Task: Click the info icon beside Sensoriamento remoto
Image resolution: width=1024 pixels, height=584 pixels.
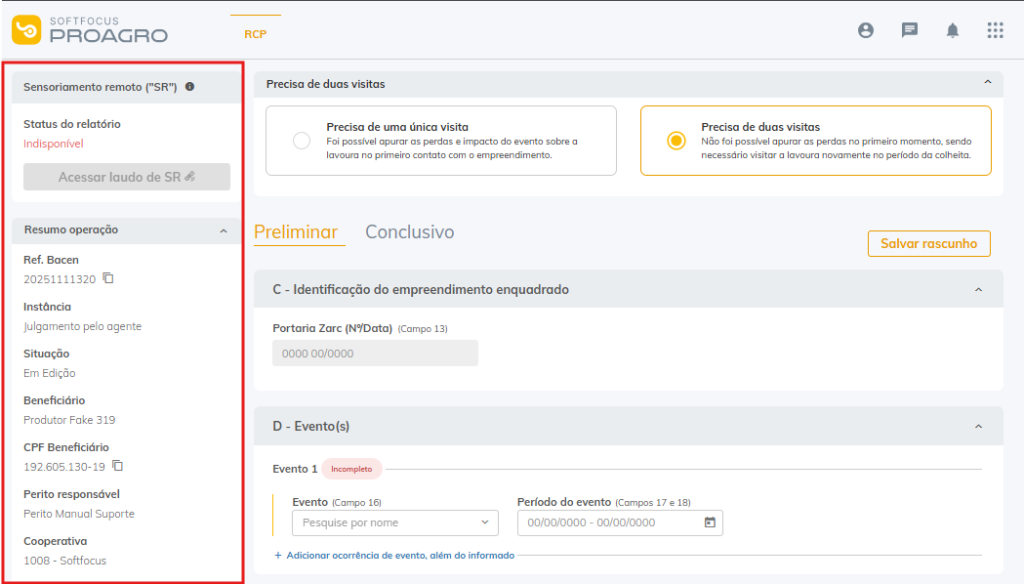Action: (190, 87)
